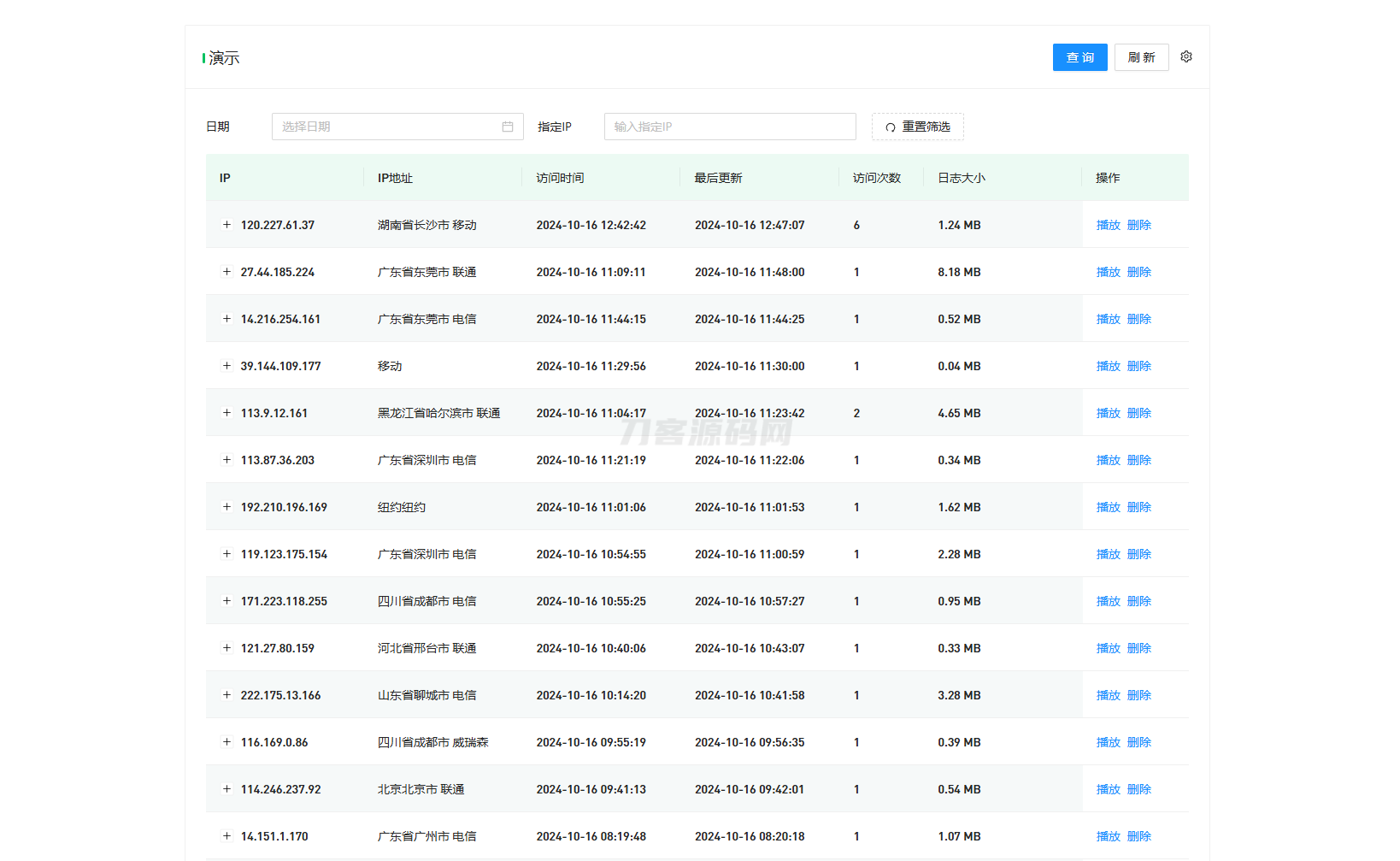Play the log for 113.87.36.203
The image size is (1400, 861).
click(x=1108, y=460)
